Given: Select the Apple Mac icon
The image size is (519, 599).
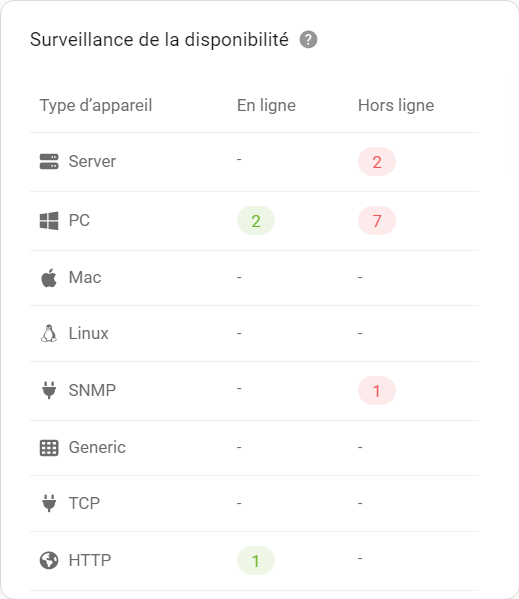Looking at the screenshot, I should [x=49, y=277].
